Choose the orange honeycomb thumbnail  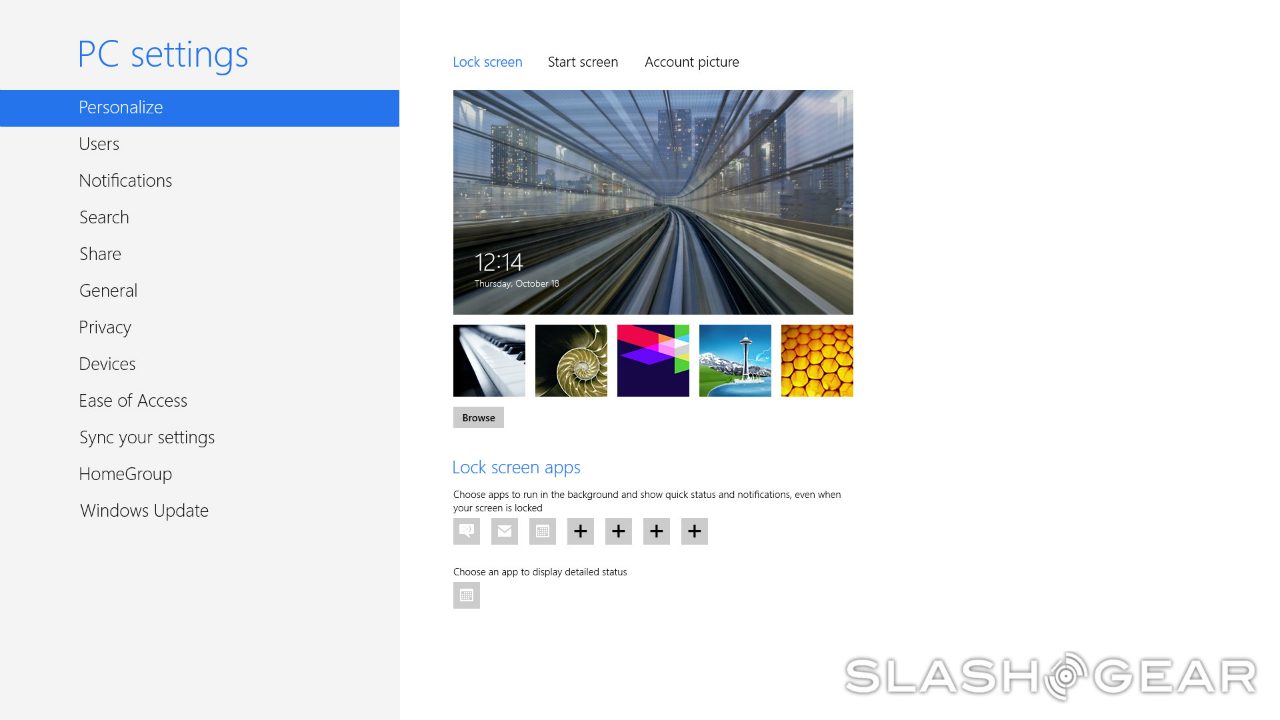point(817,361)
